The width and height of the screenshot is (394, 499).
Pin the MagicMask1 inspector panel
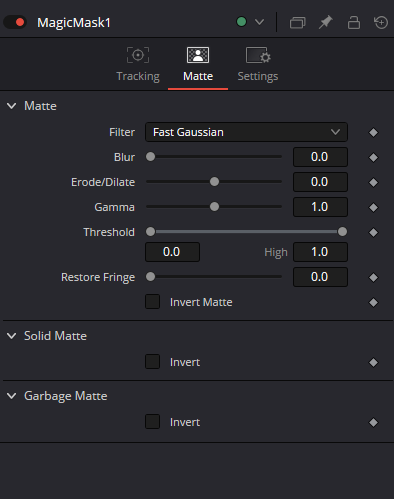pyautogui.click(x=325, y=23)
